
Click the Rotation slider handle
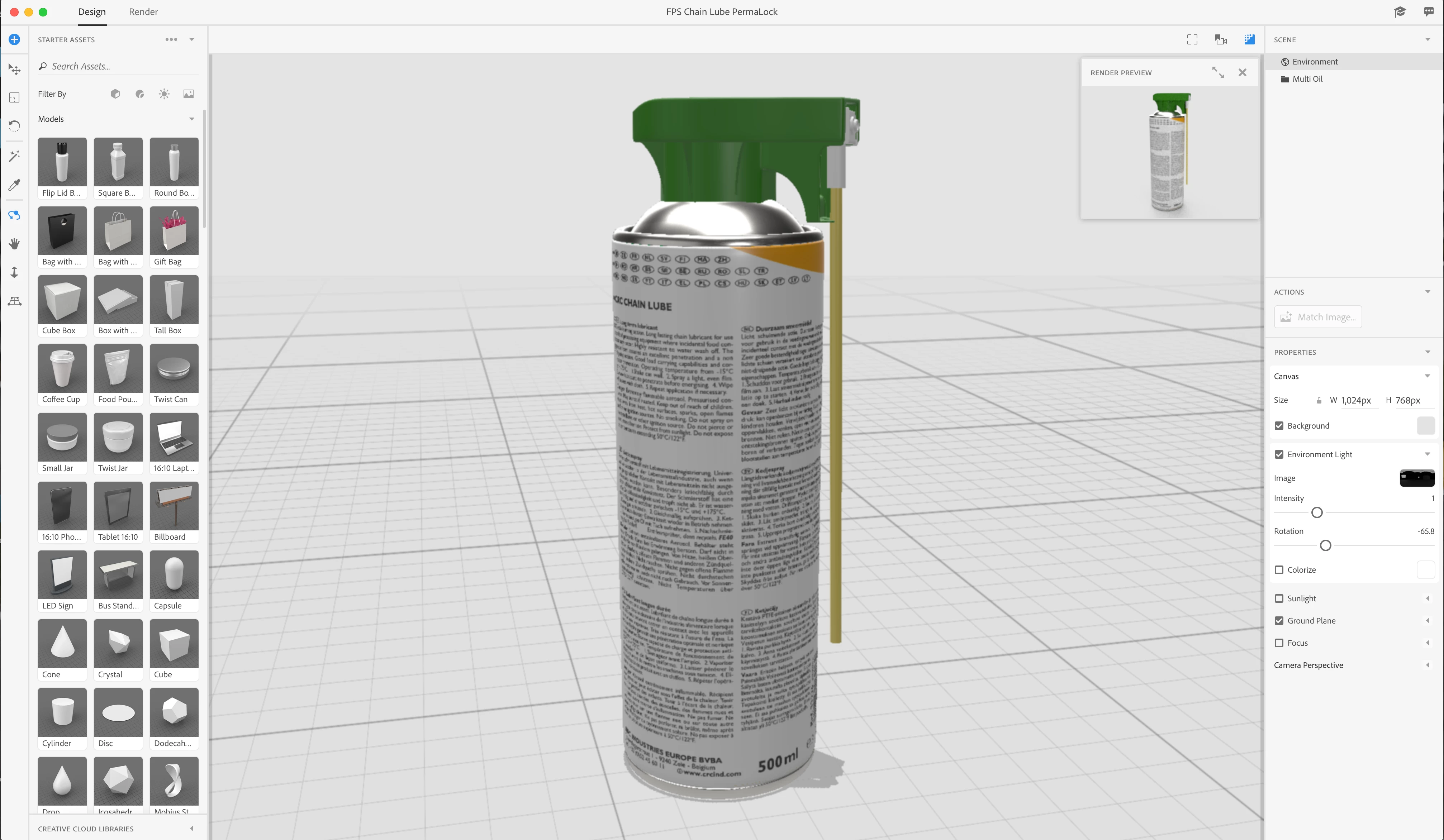point(1325,545)
